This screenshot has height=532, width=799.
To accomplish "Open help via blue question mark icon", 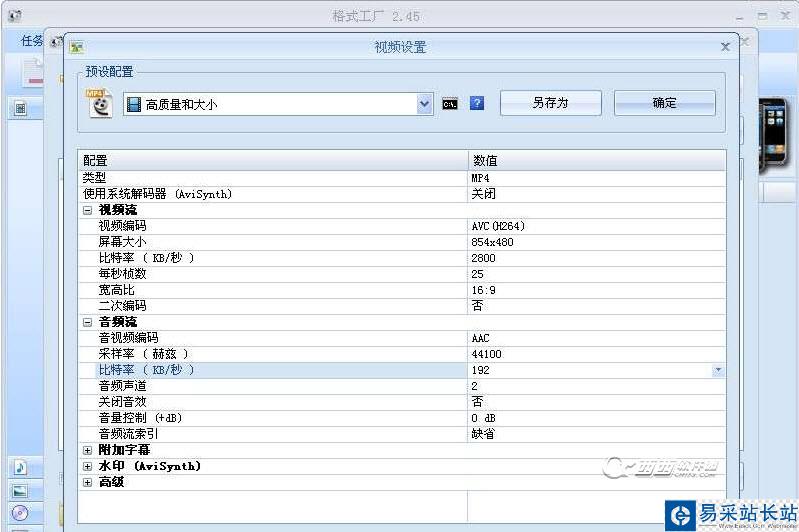I will click(x=477, y=103).
